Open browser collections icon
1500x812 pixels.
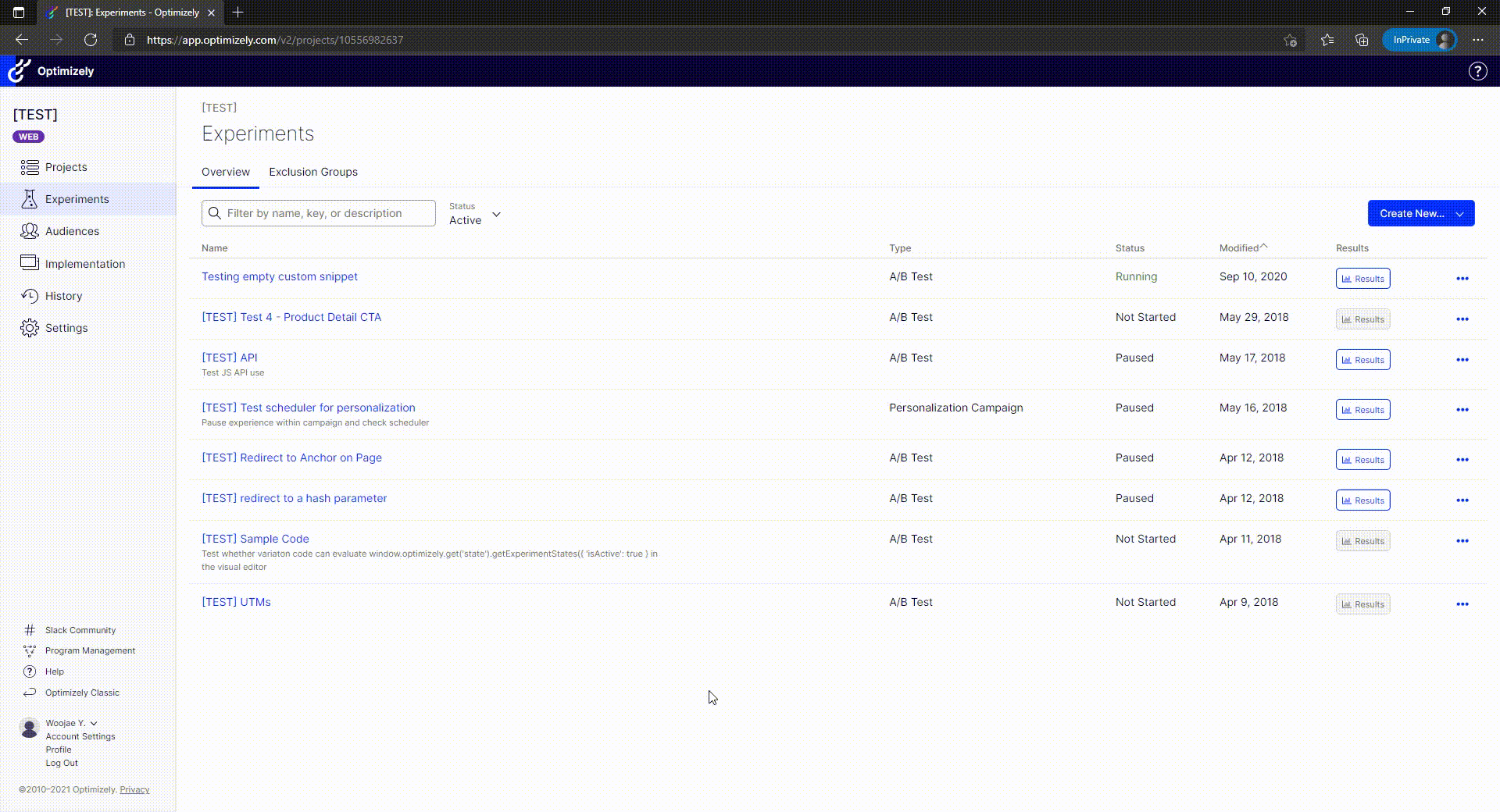click(1362, 40)
